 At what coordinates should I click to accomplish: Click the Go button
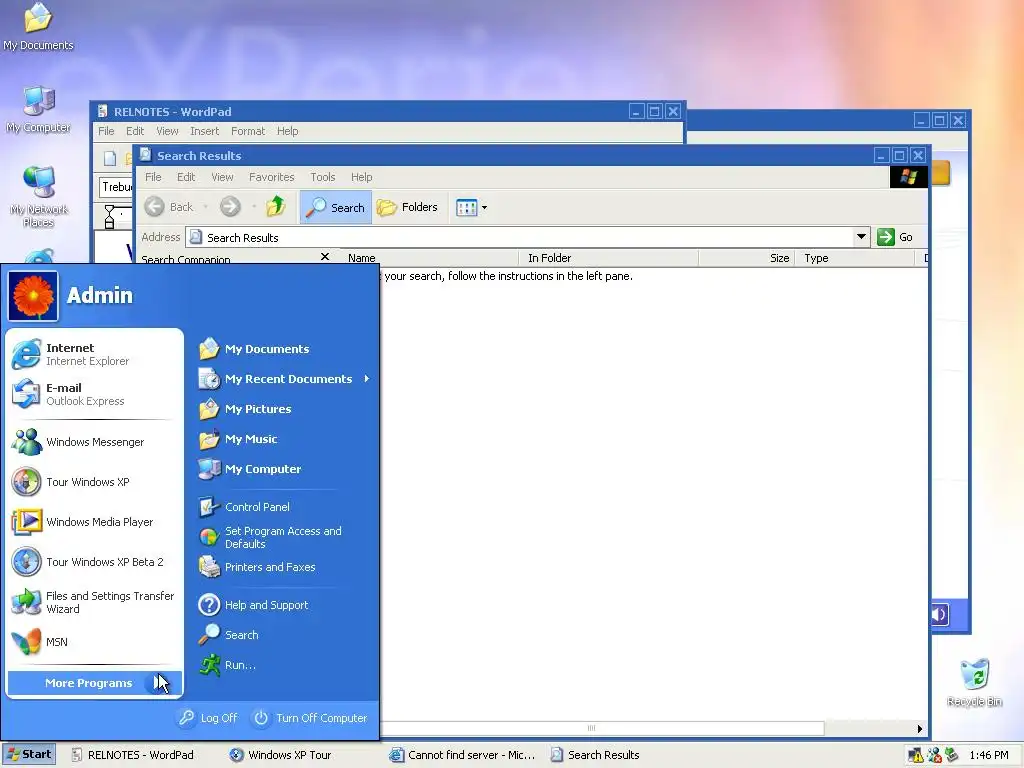895,237
